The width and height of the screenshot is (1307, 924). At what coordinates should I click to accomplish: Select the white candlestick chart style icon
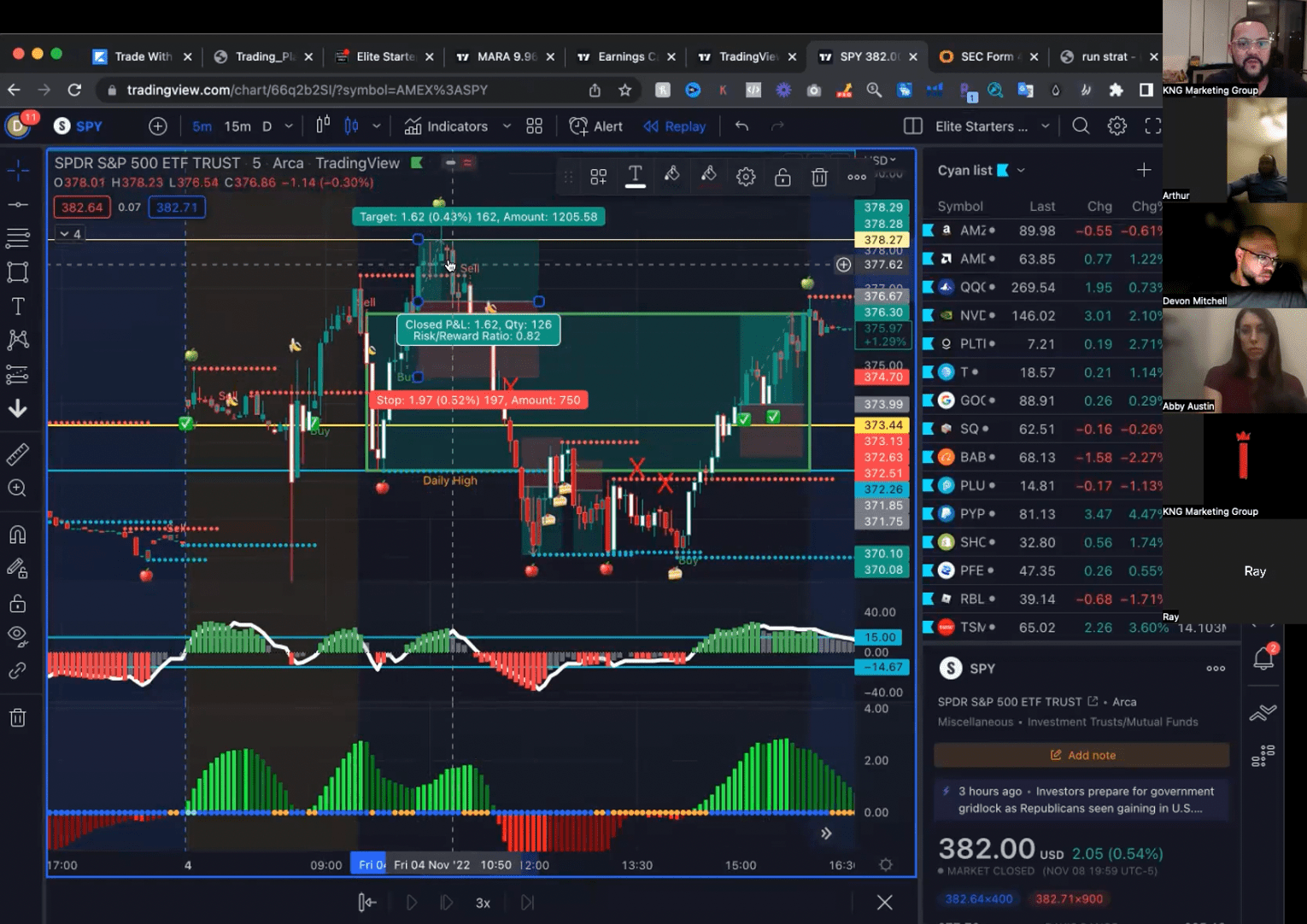click(323, 126)
